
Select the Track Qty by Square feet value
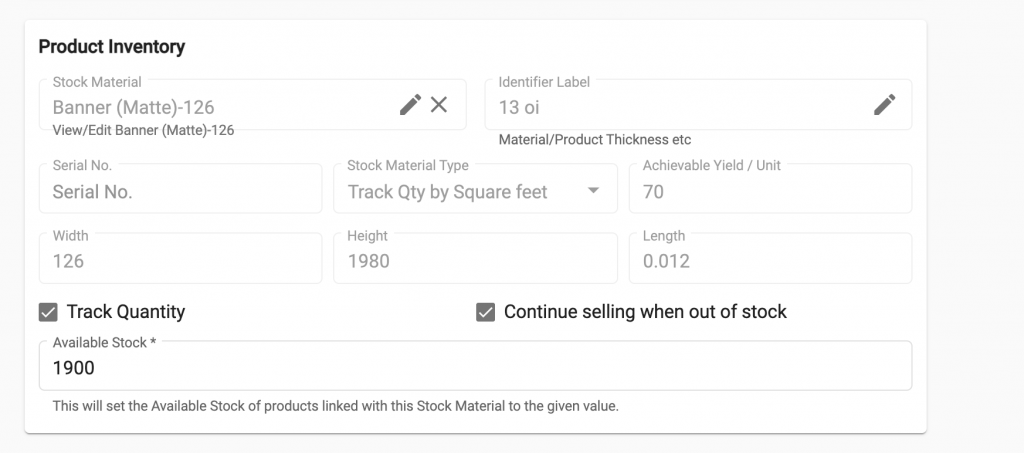(447, 192)
